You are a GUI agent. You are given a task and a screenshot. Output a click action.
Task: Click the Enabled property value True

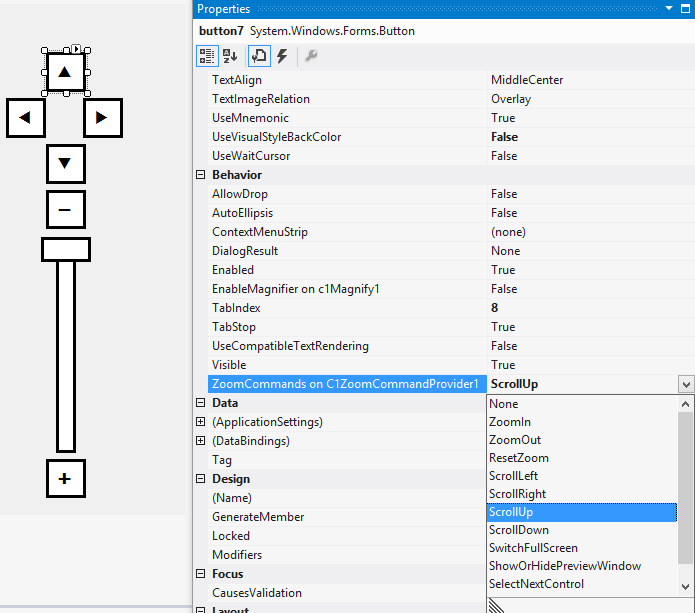pos(503,270)
